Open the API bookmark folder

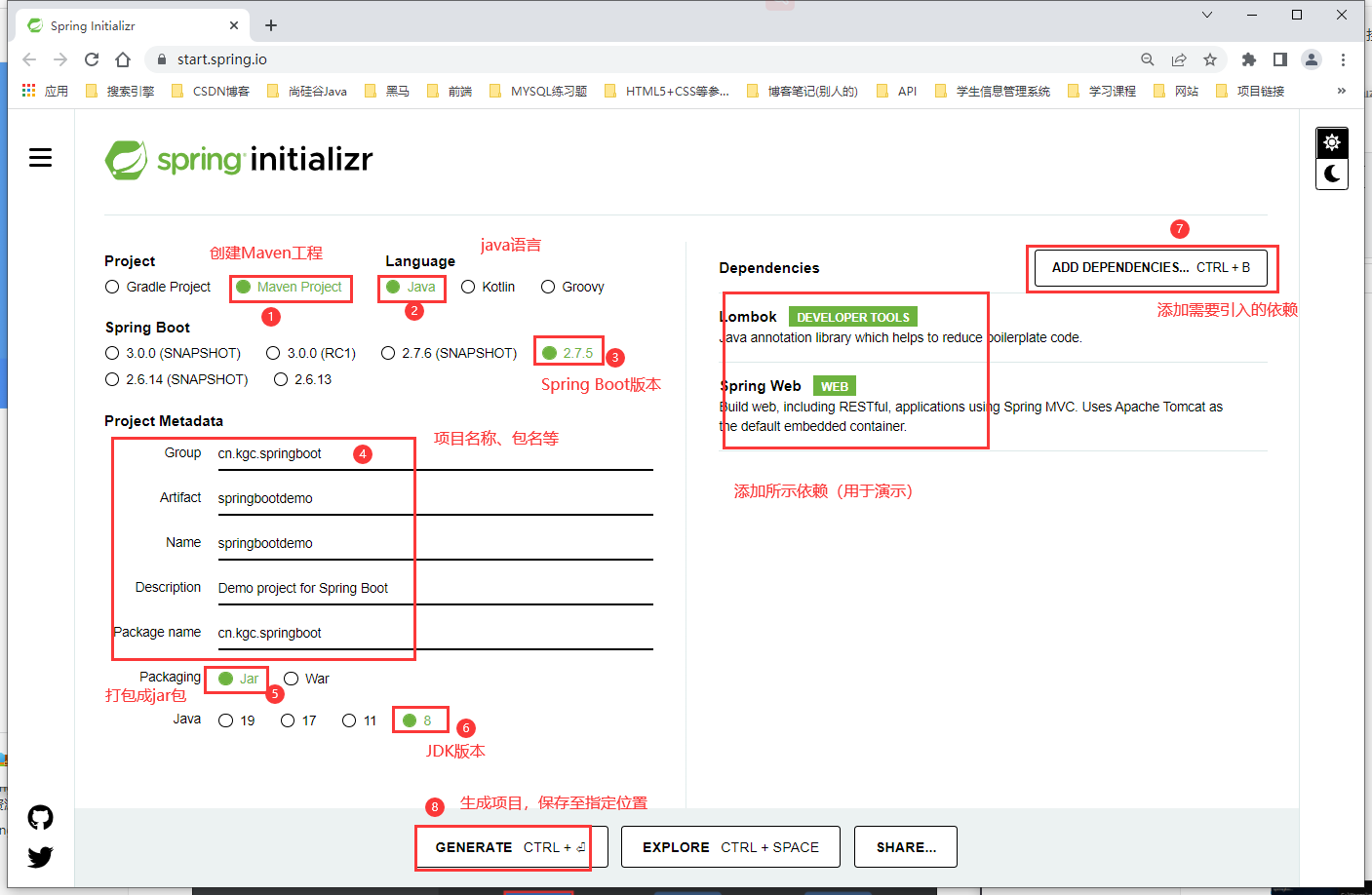point(896,91)
